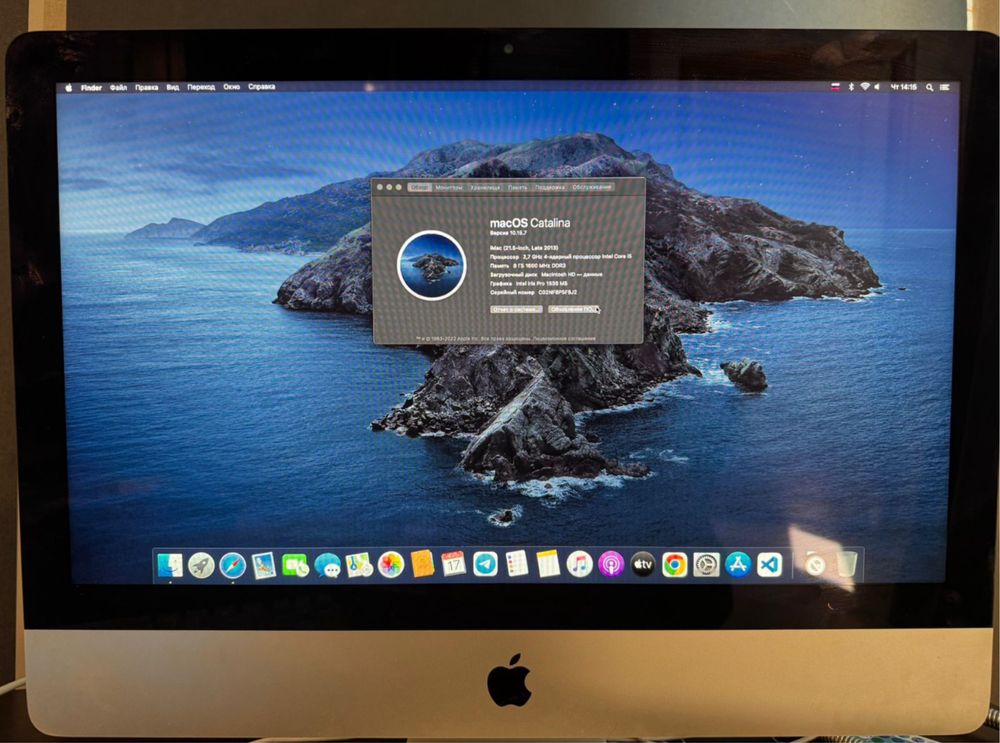Open Maps app in the Dock

[359, 565]
